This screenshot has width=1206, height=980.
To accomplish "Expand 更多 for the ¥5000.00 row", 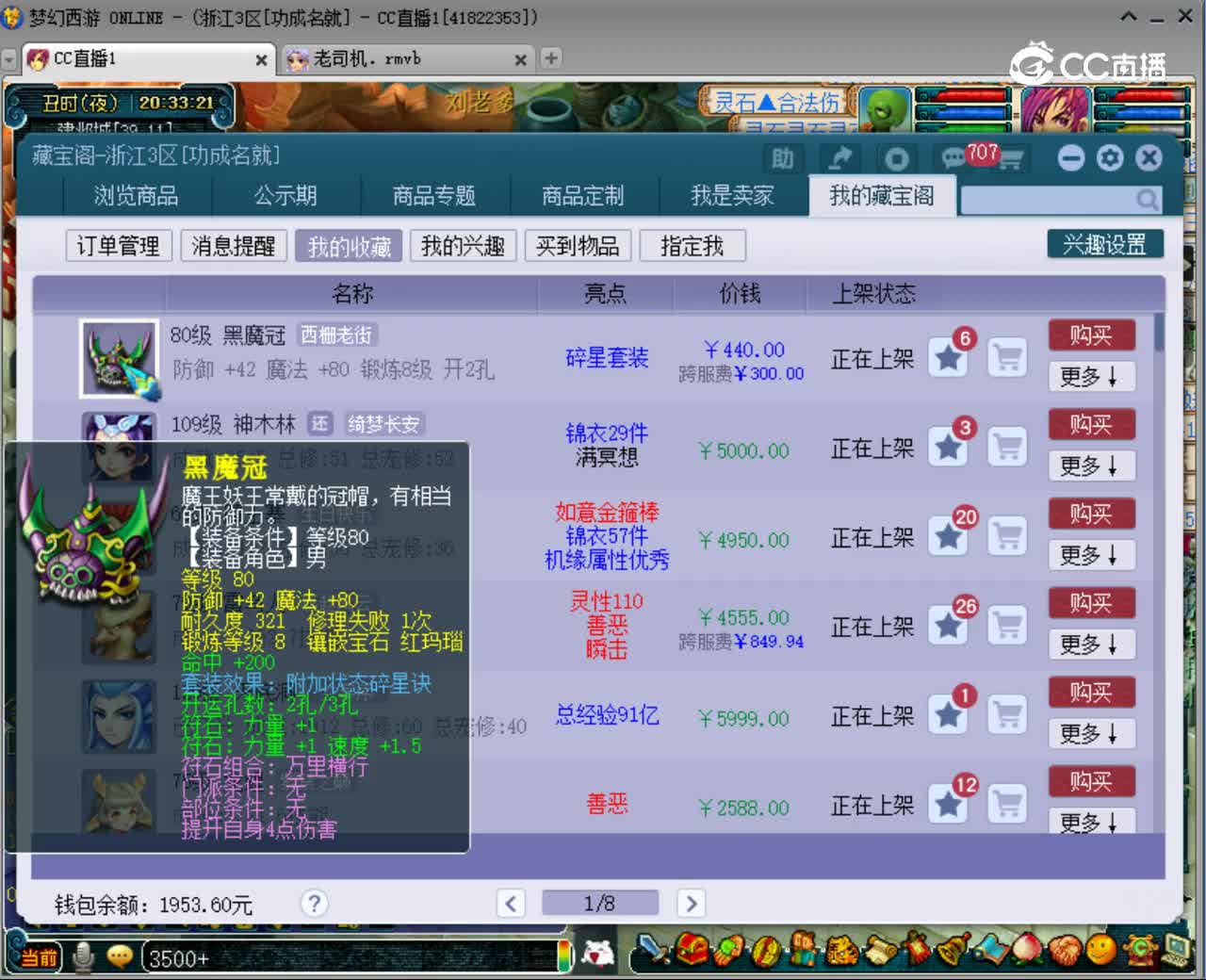I will click(x=1091, y=465).
